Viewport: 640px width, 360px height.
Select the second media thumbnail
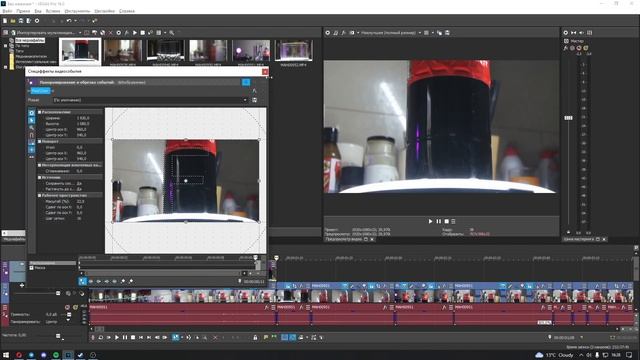coord(123,51)
